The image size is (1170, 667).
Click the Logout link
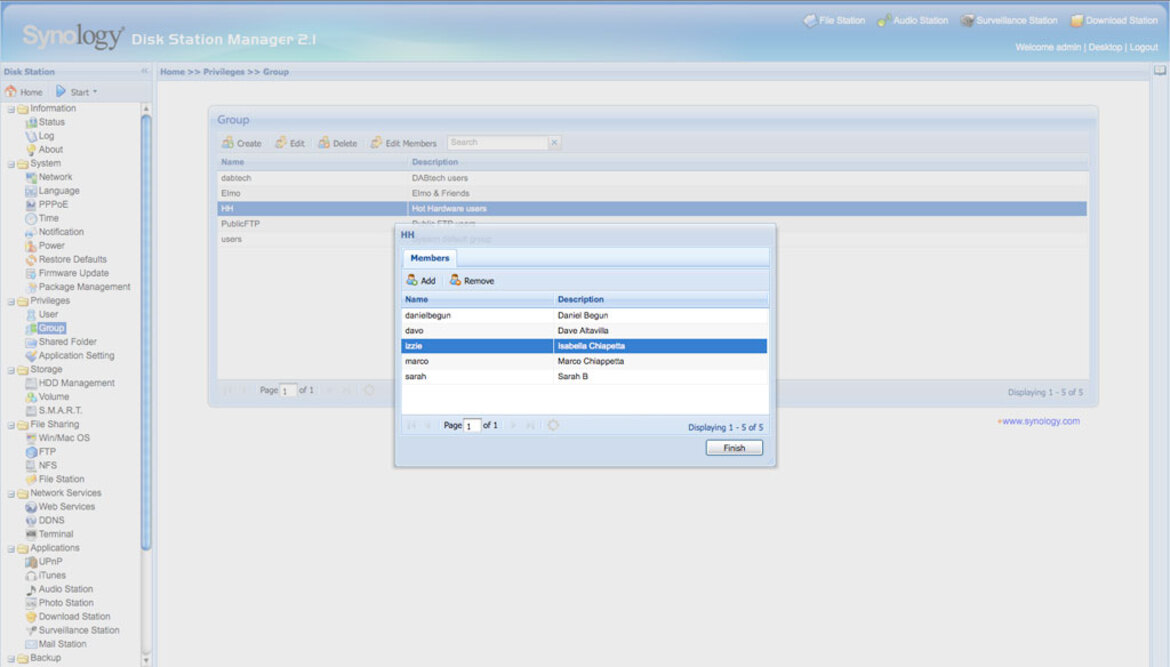pos(1144,47)
